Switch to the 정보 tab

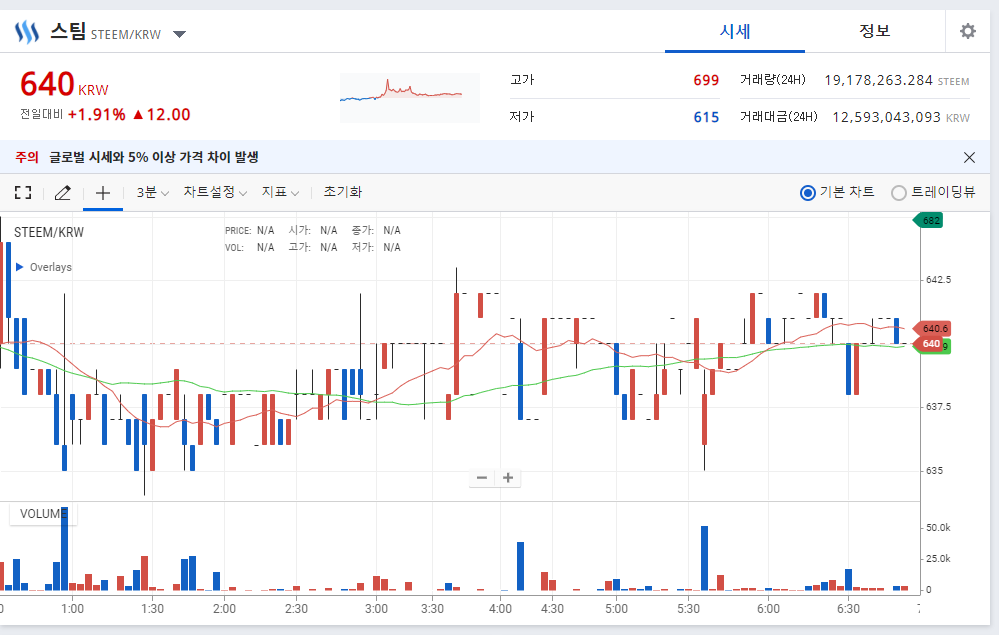[874, 31]
